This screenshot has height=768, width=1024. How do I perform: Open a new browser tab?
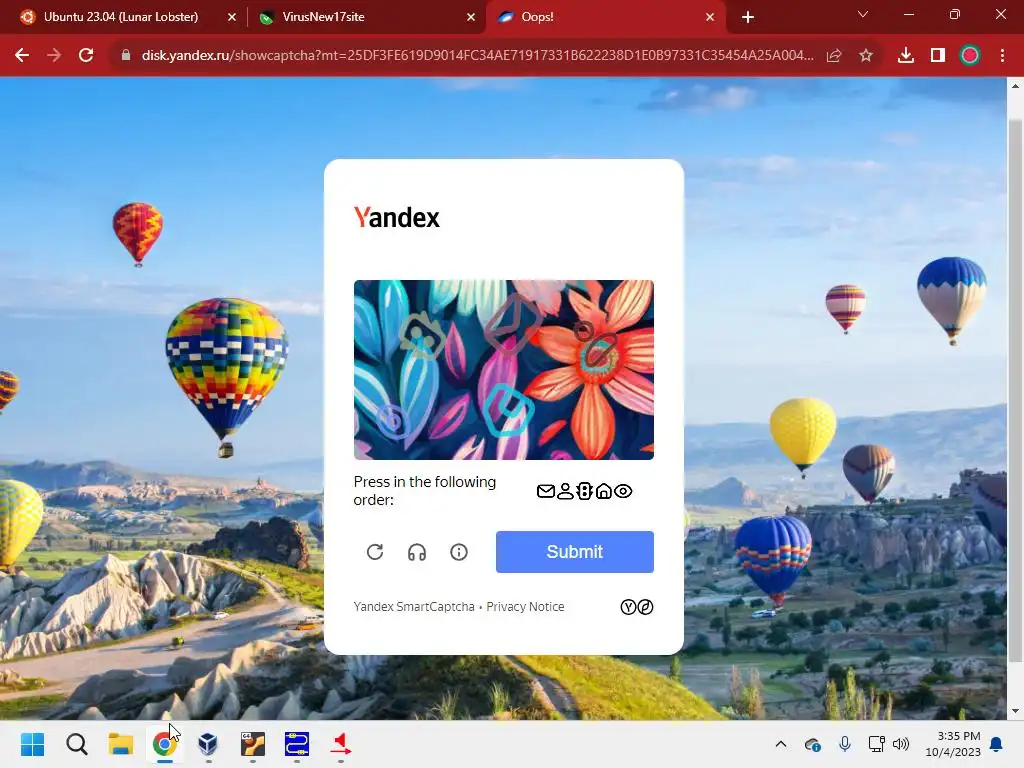tap(748, 17)
